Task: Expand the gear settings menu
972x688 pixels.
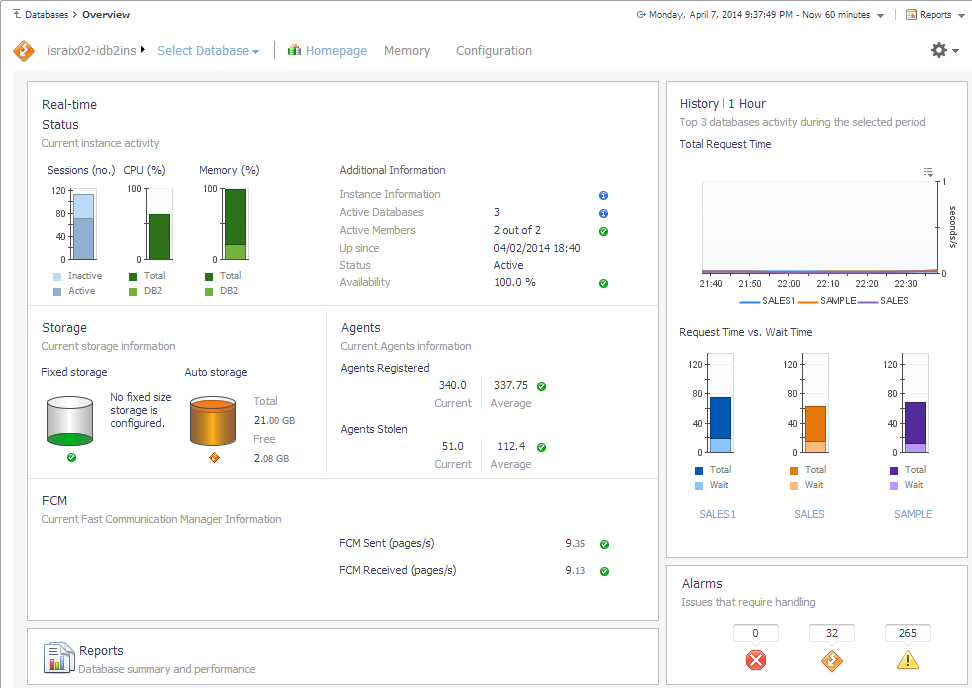Action: point(944,50)
